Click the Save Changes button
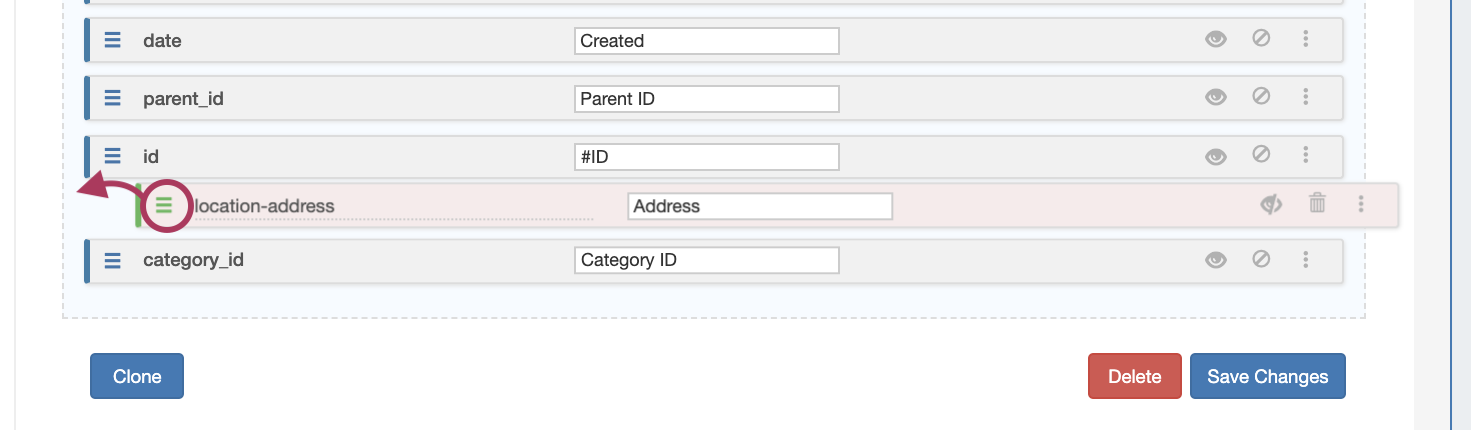The image size is (1471, 430). [x=1267, y=376]
